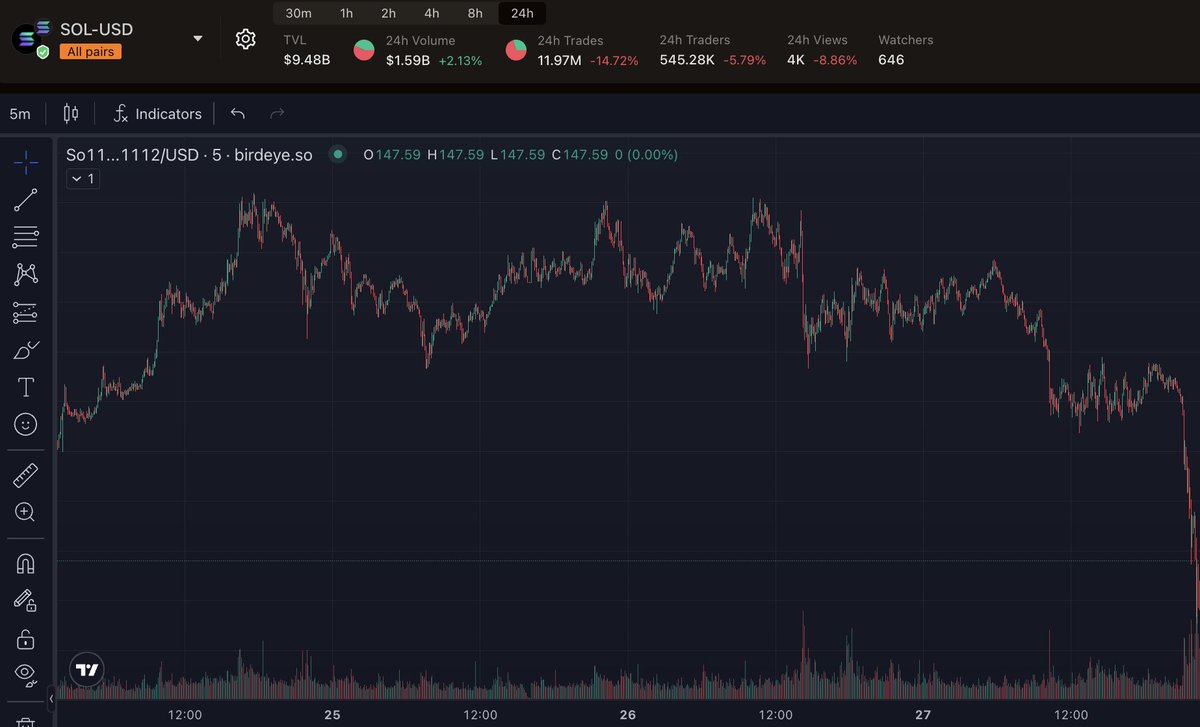Redo the chart action
This screenshot has height=727, width=1200.
[277, 113]
